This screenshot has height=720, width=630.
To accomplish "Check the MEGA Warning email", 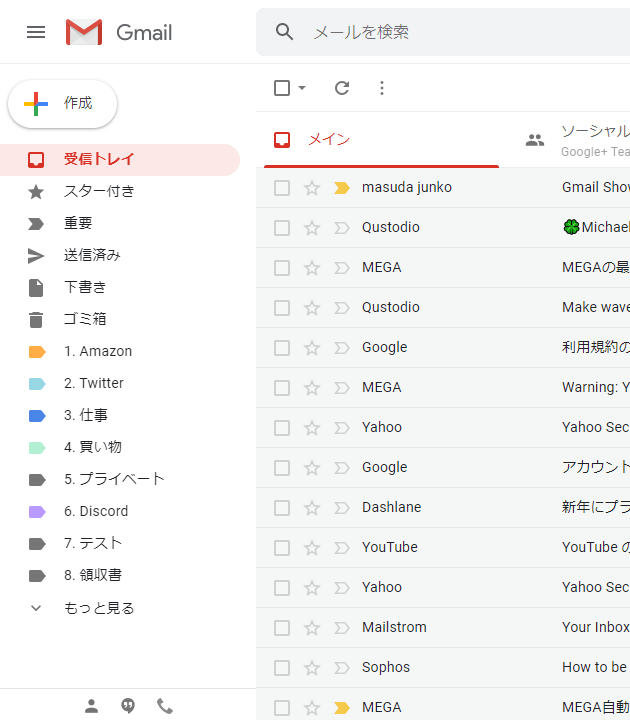I will [x=282, y=388].
